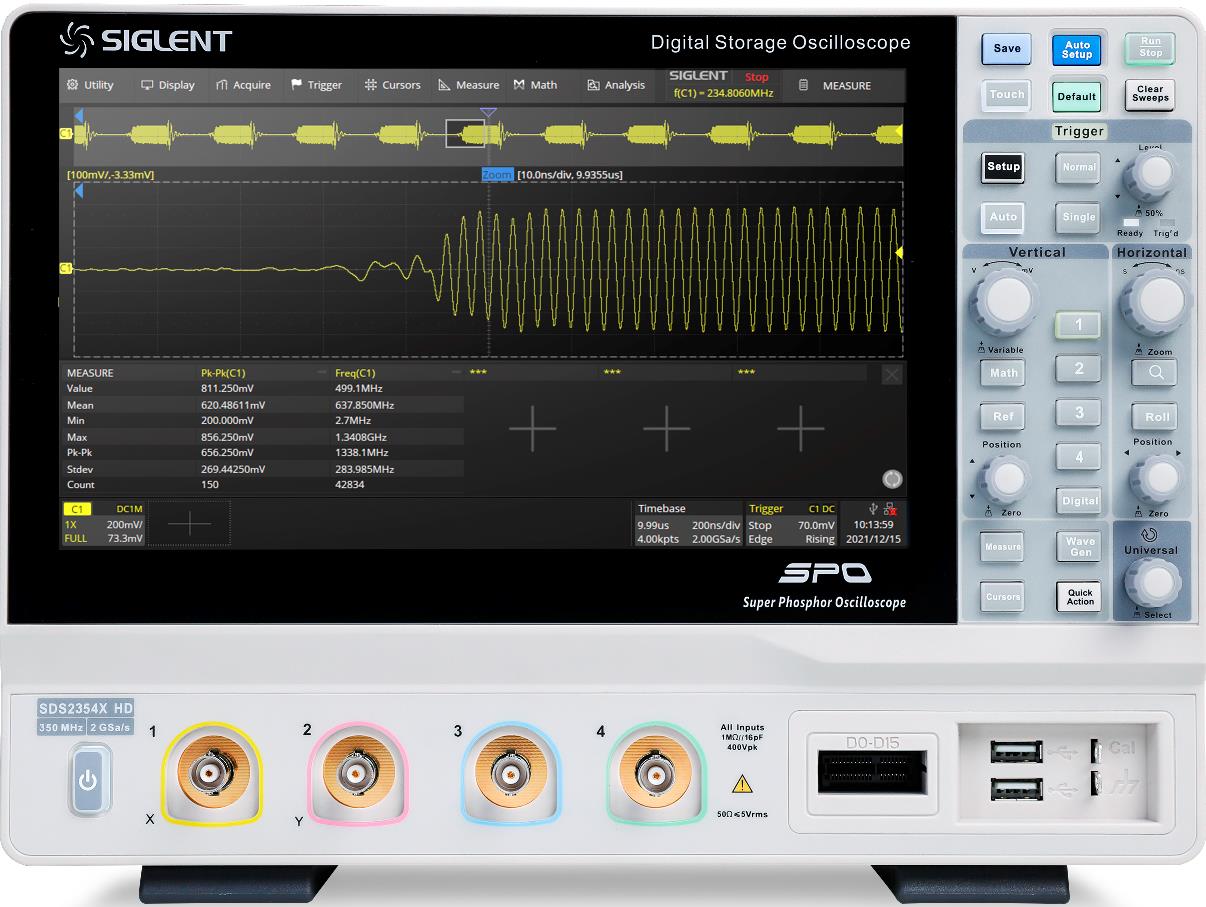The width and height of the screenshot is (1206, 907).
Task: Open the C1 channel descriptor box
Action: click(x=104, y=524)
